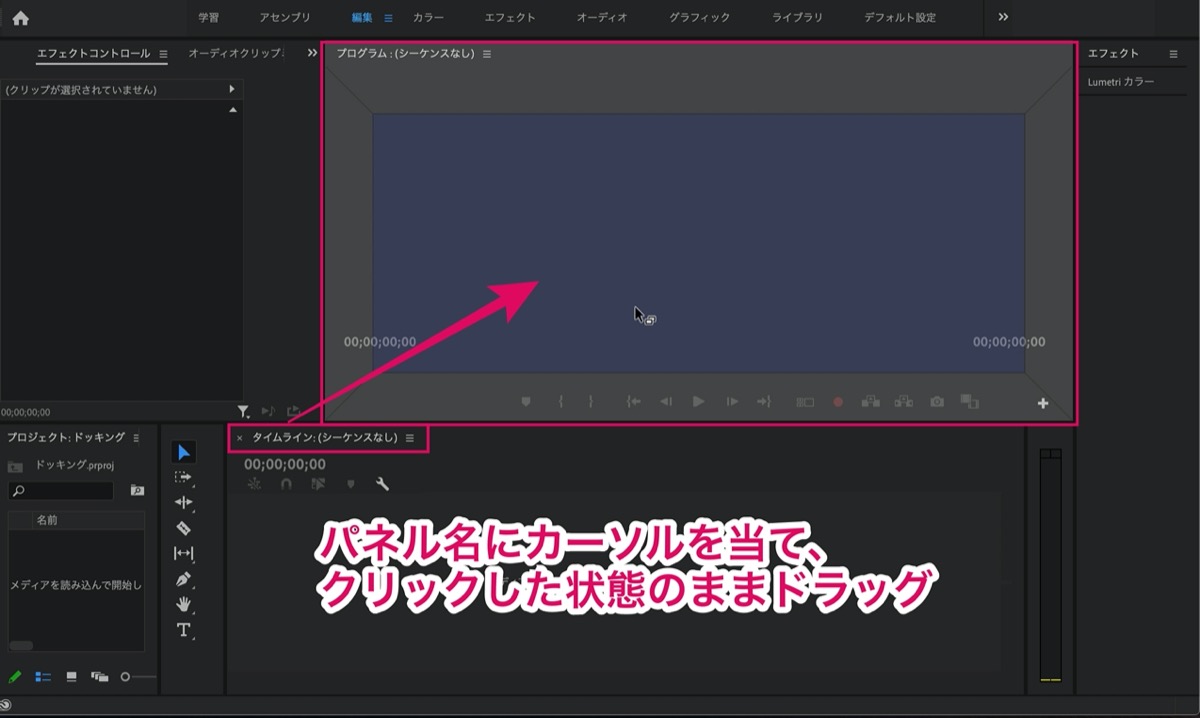Select the Ripple Edit tool
Screen dimensions: 1200x718
[183, 503]
